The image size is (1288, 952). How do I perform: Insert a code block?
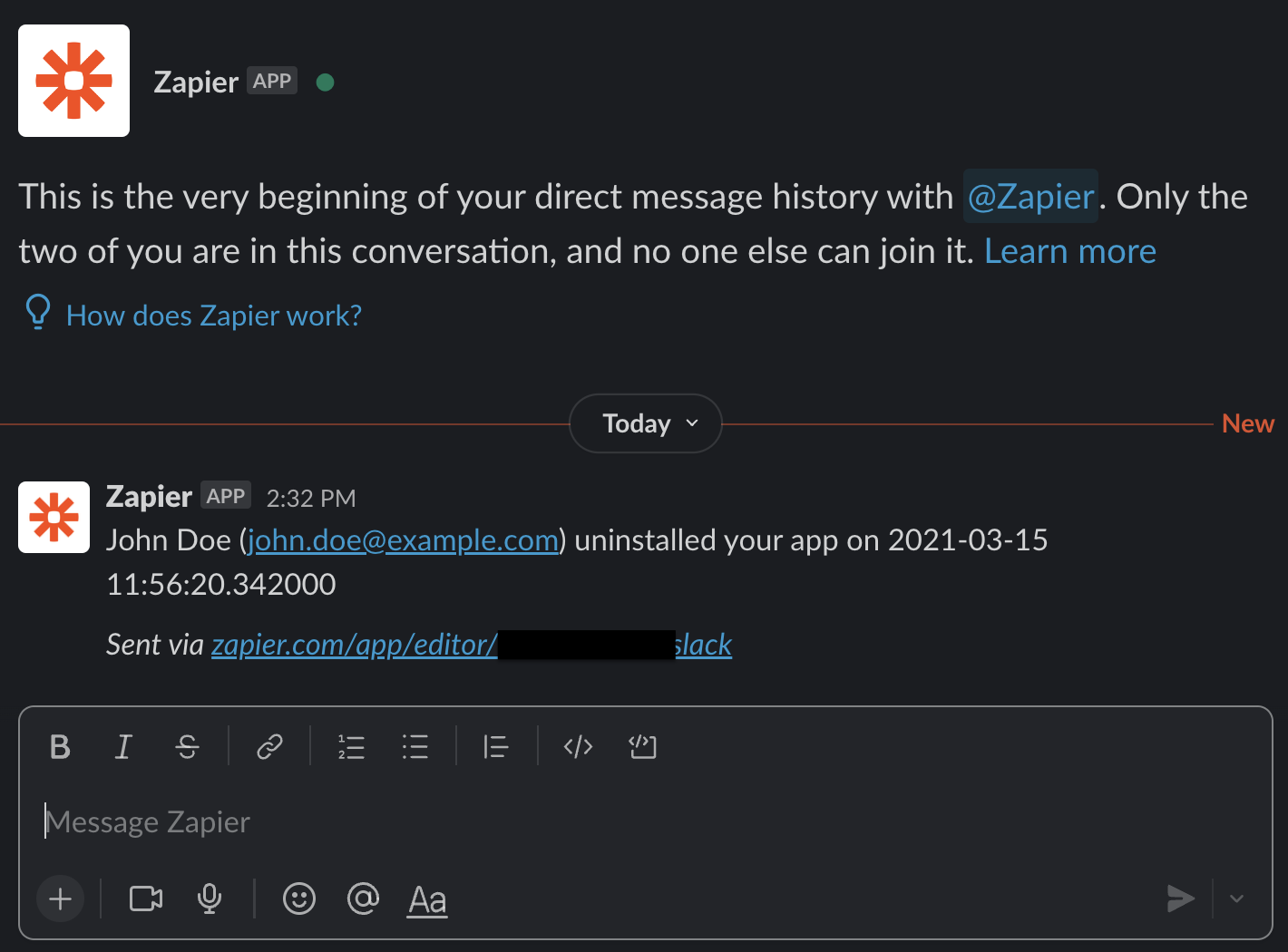642,747
